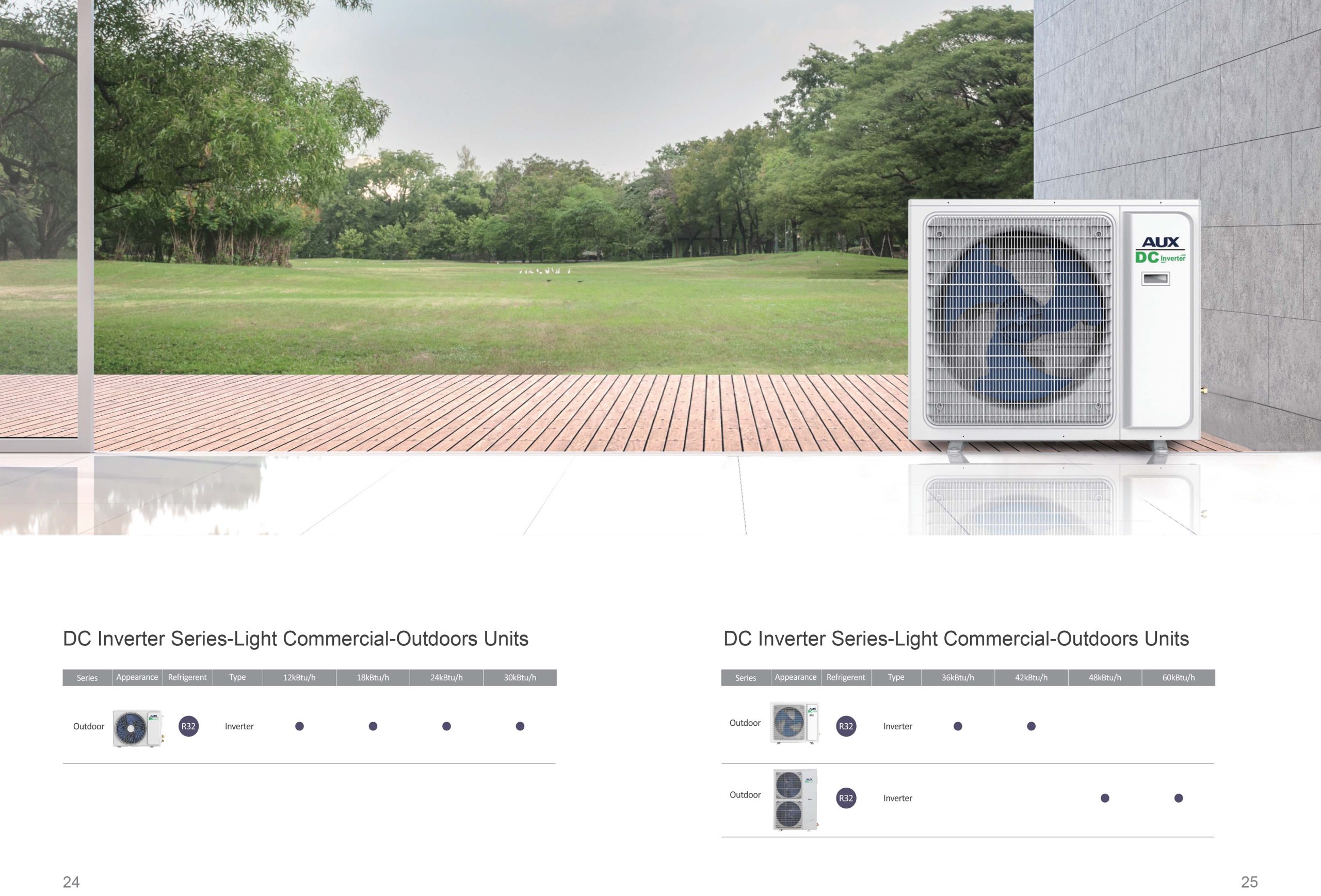Click outdoor unit thumbnail in 36kBtu/h row
The height and width of the screenshot is (896, 1321).
795,723
